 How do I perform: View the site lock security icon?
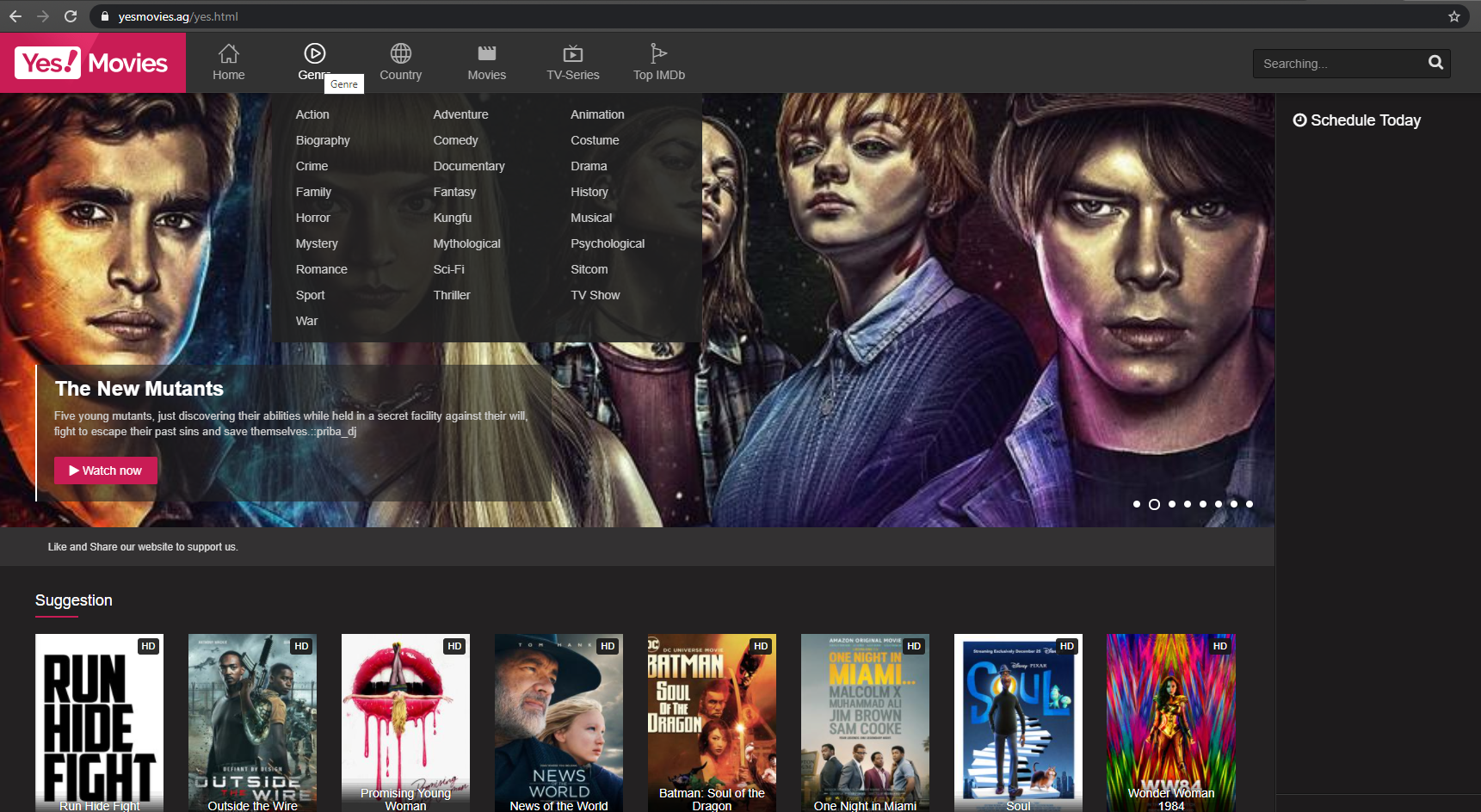104,16
